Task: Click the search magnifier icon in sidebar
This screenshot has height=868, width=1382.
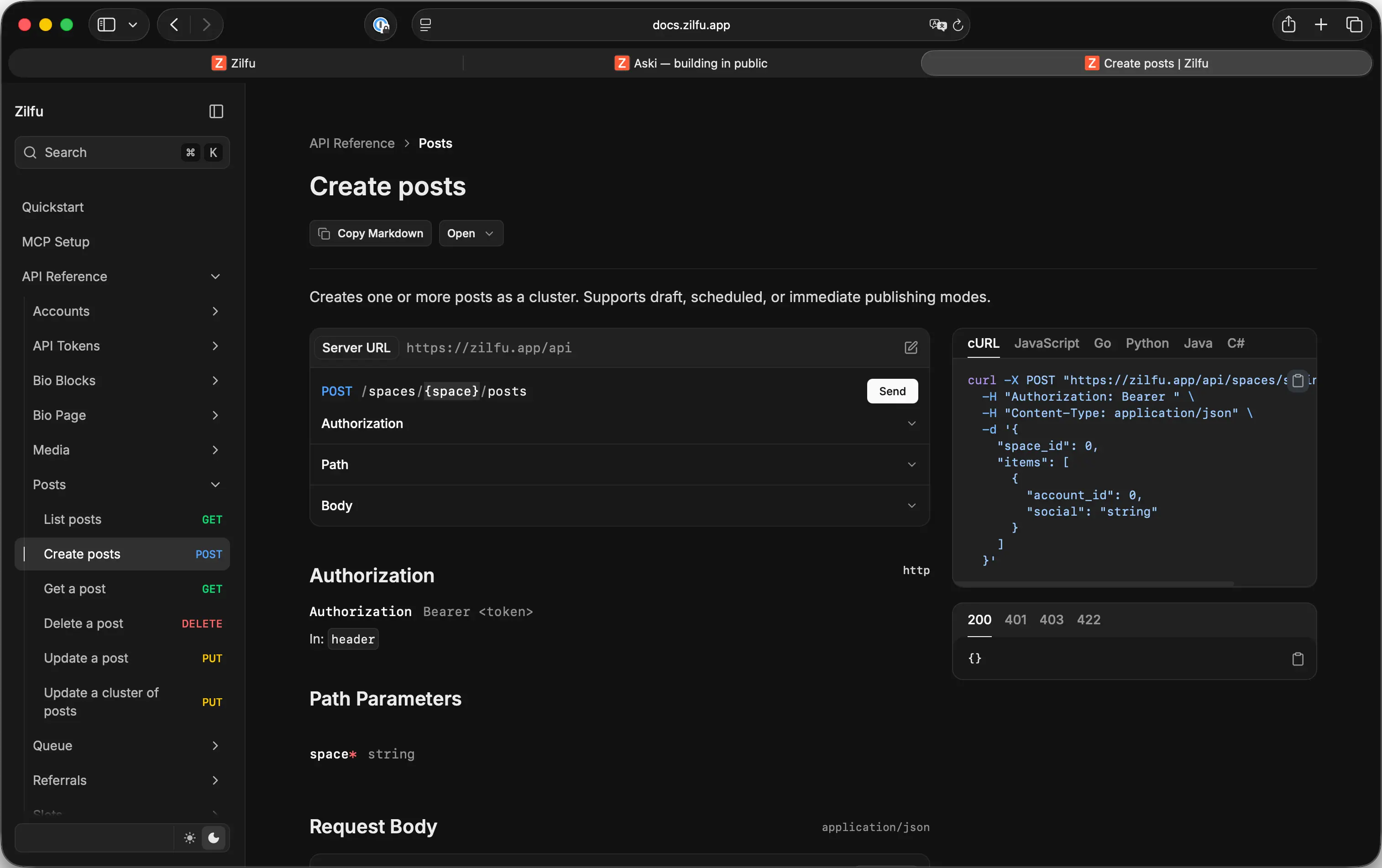Action: point(30,152)
